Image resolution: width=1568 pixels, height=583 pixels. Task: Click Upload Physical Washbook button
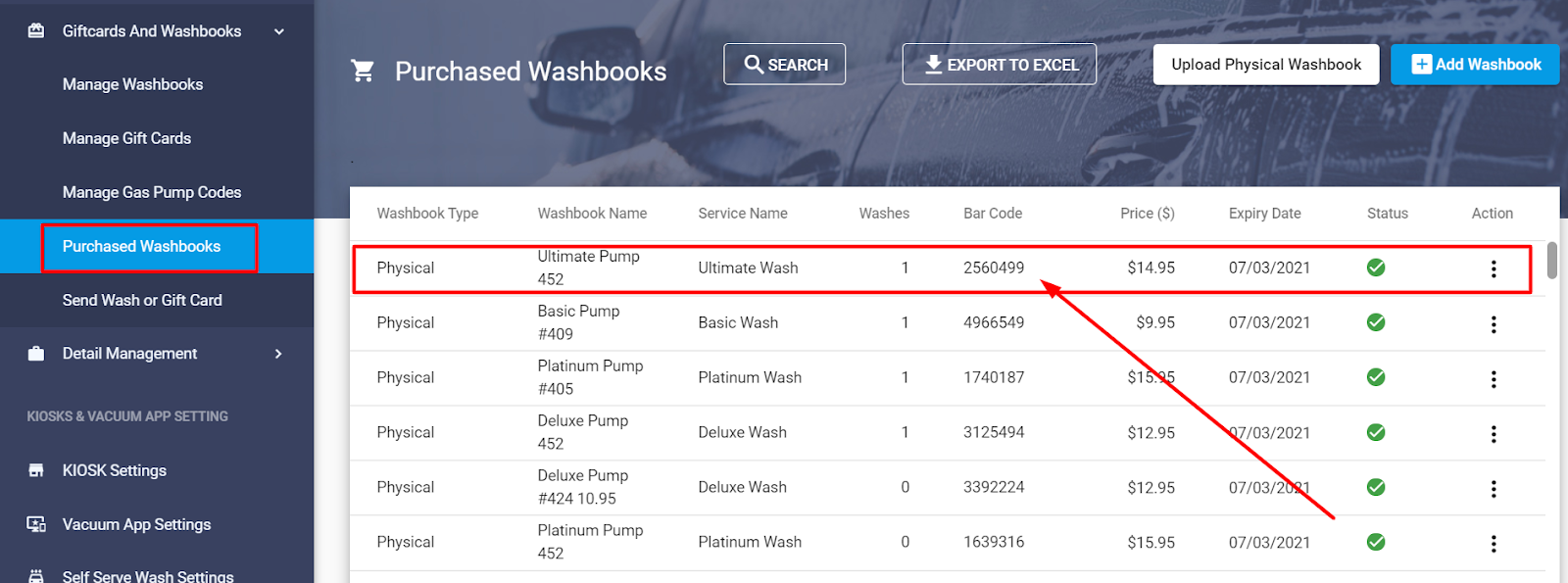(x=1266, y=65)
